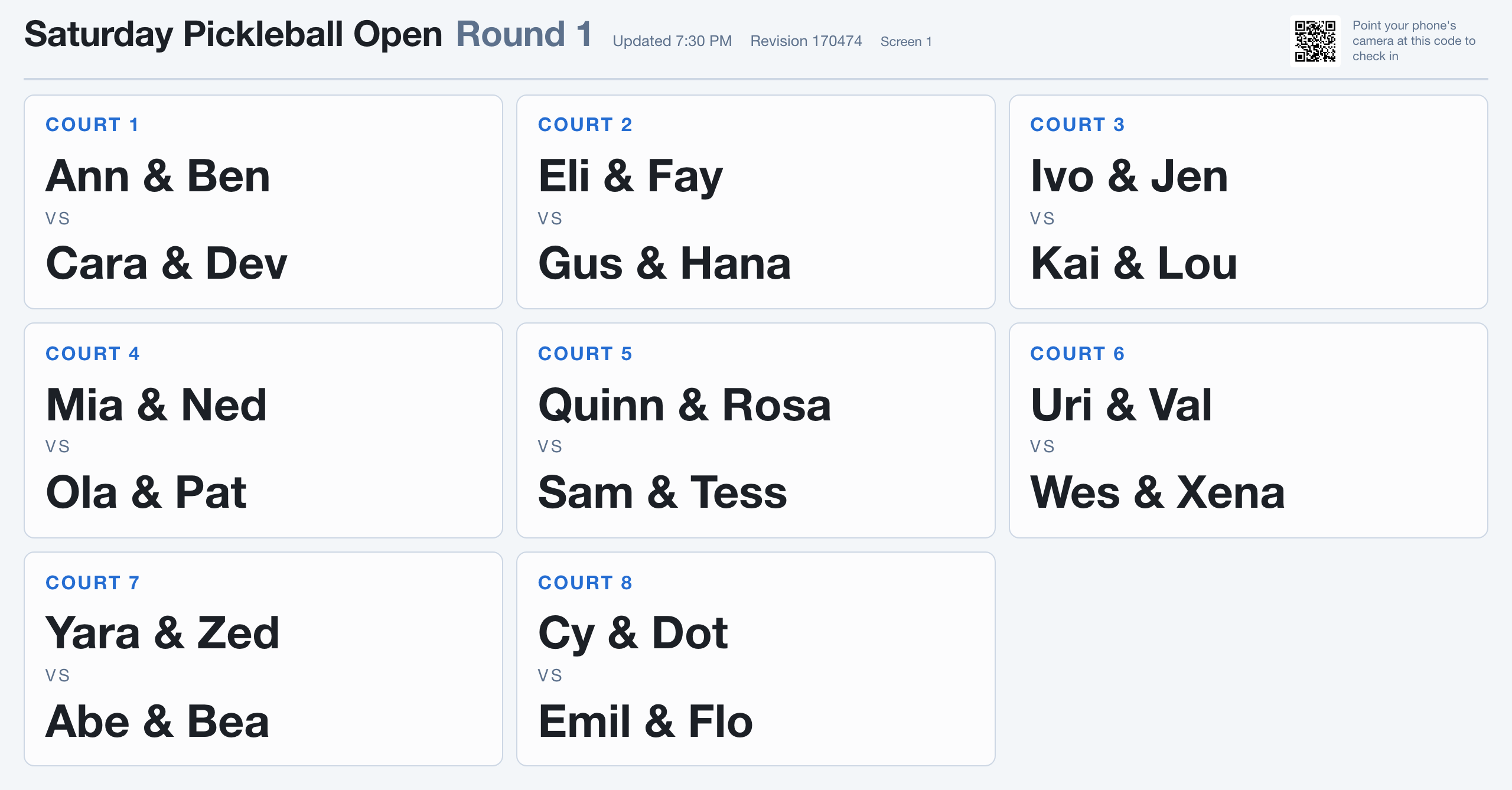
Task: Click the Court 3 label
Action: pos(1077,125)
